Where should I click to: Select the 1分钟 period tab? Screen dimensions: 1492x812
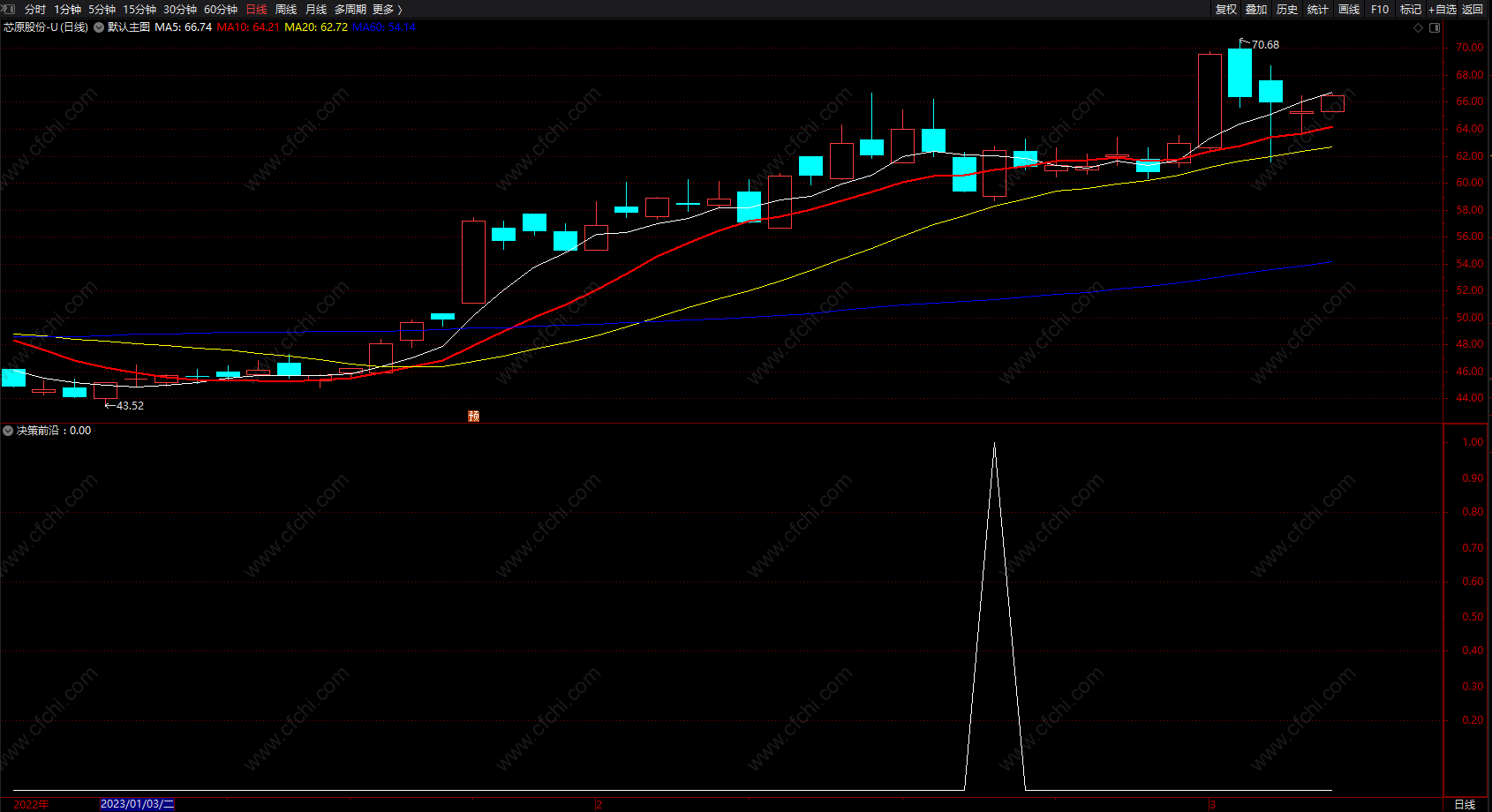tap(67, 9)
